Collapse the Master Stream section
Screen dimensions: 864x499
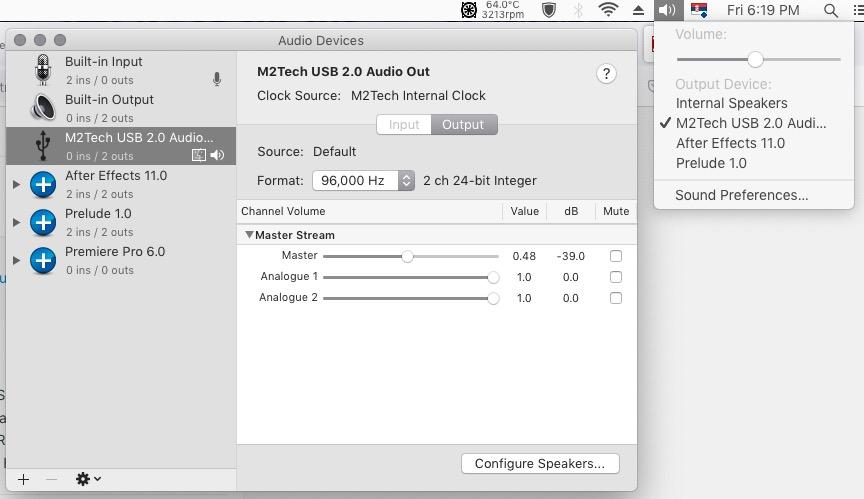(249, 235)
